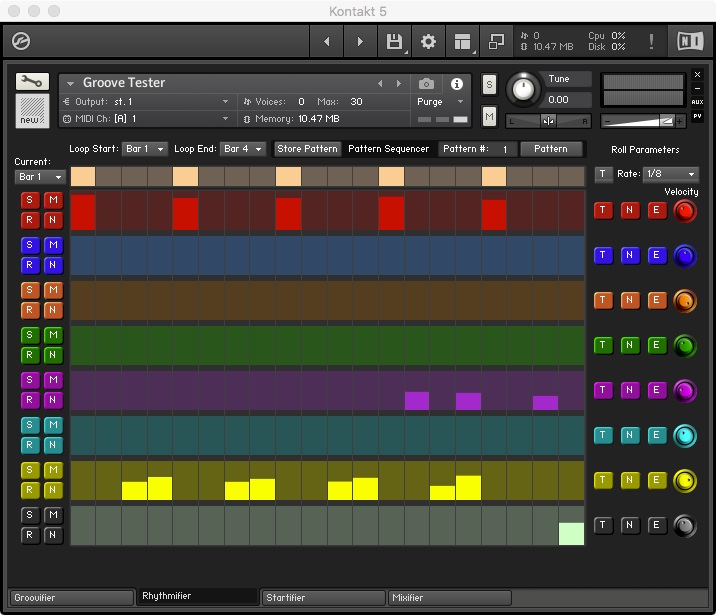Solo the red track
This screenshot has width=716, height=615.
[x=29, y=201]
